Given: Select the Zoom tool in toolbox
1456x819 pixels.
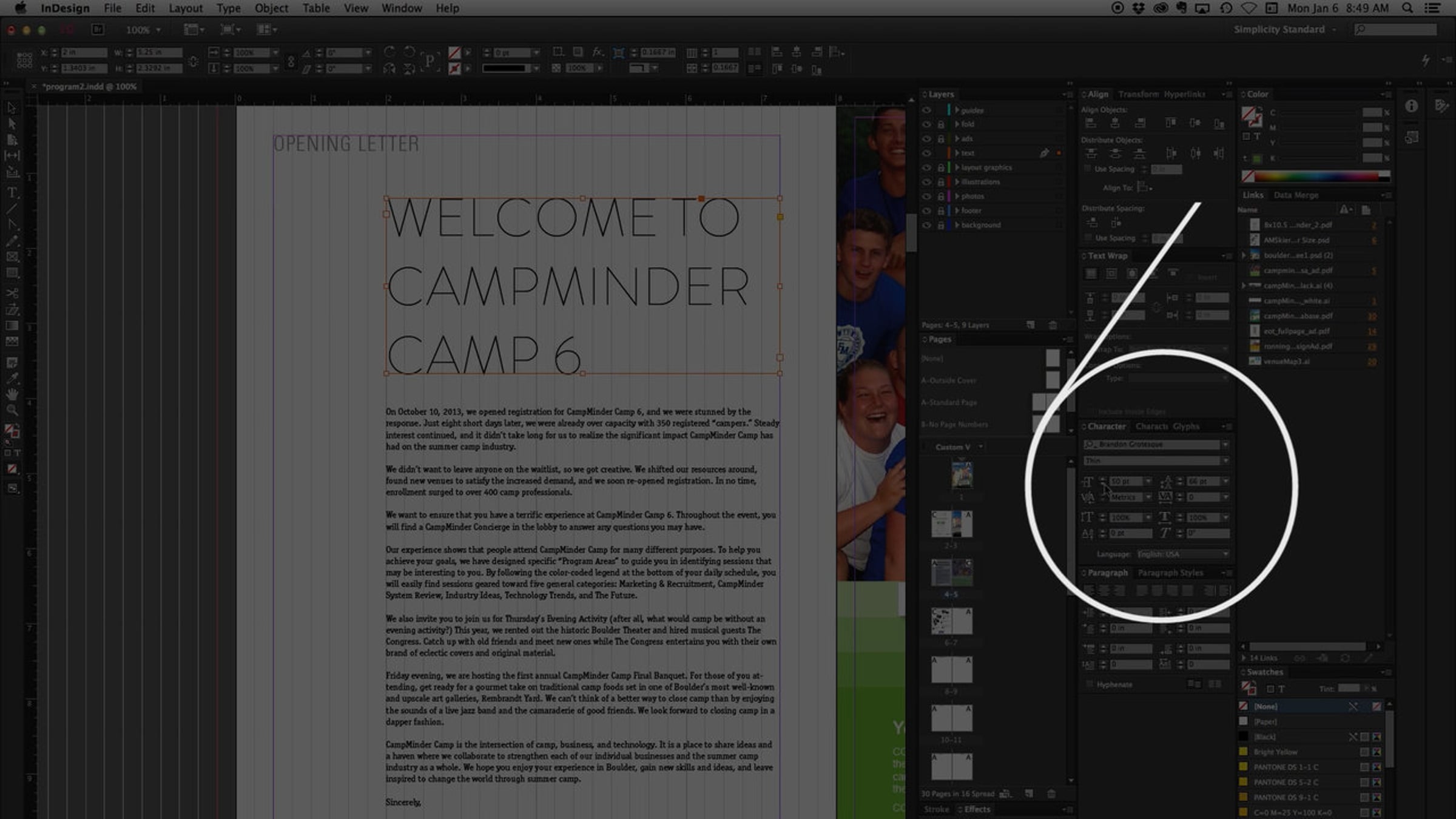Looking at the screenshot, I should [12, 411].
